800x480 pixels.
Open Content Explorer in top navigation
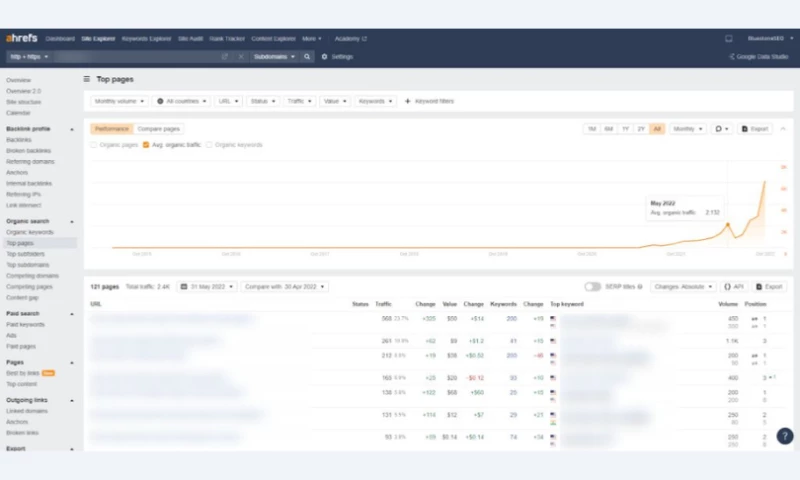[273, 39]
